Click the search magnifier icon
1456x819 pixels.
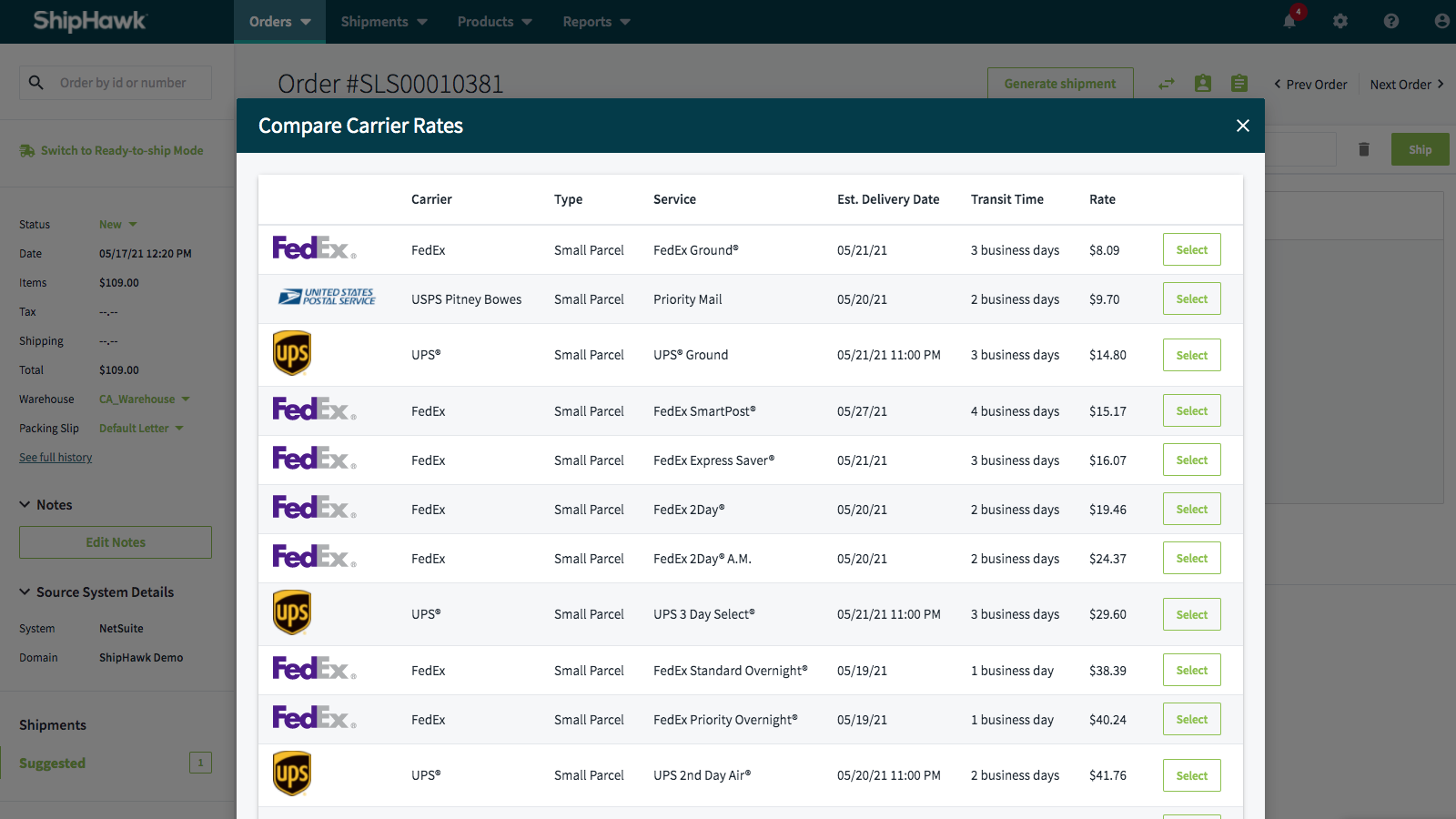(36, 83)
